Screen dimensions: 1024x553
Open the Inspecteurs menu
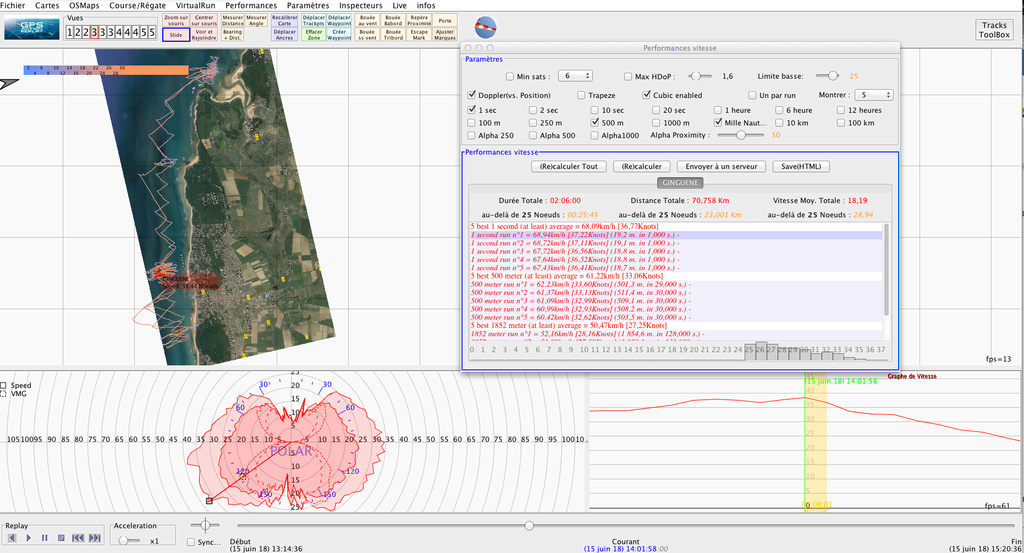[360, 5]
